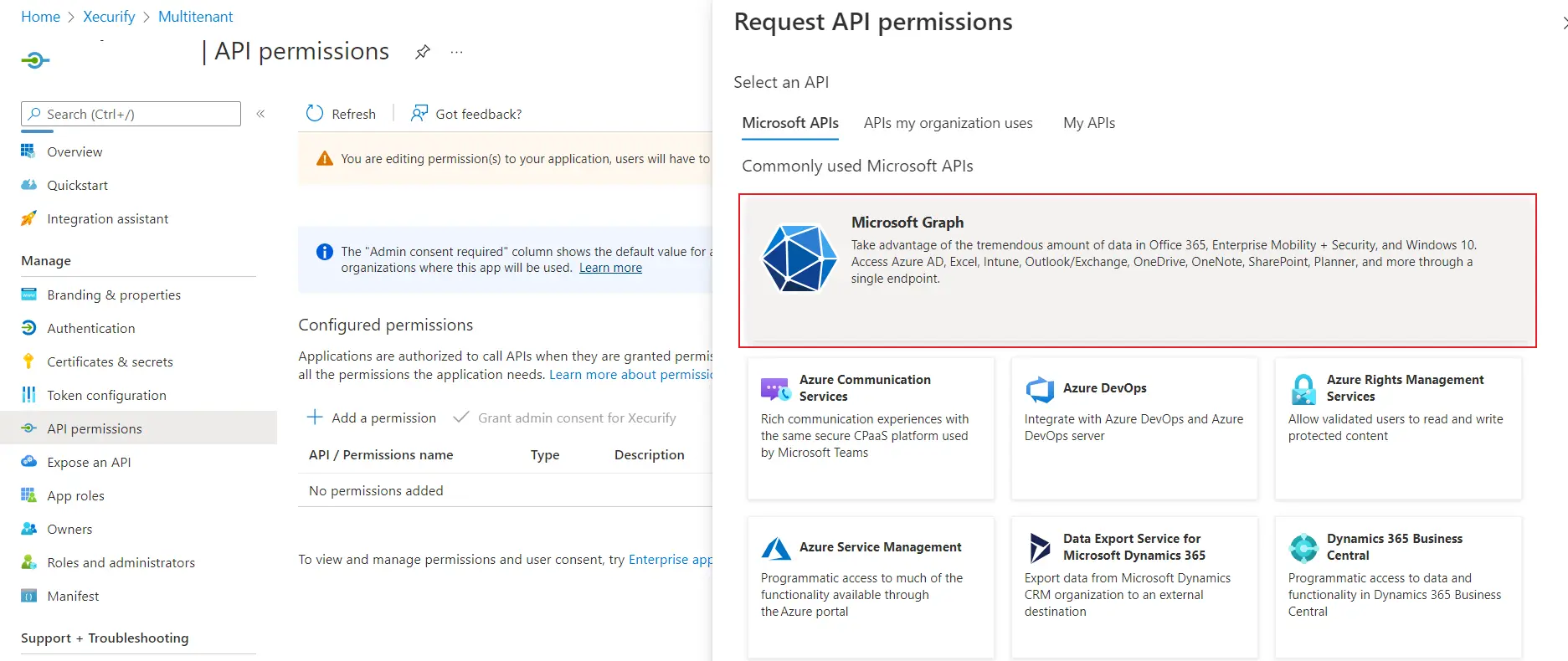Viewport: 1568px width, 661px height.
Task: Open the Roles and administrators menu item
Action: click(121, 562)
